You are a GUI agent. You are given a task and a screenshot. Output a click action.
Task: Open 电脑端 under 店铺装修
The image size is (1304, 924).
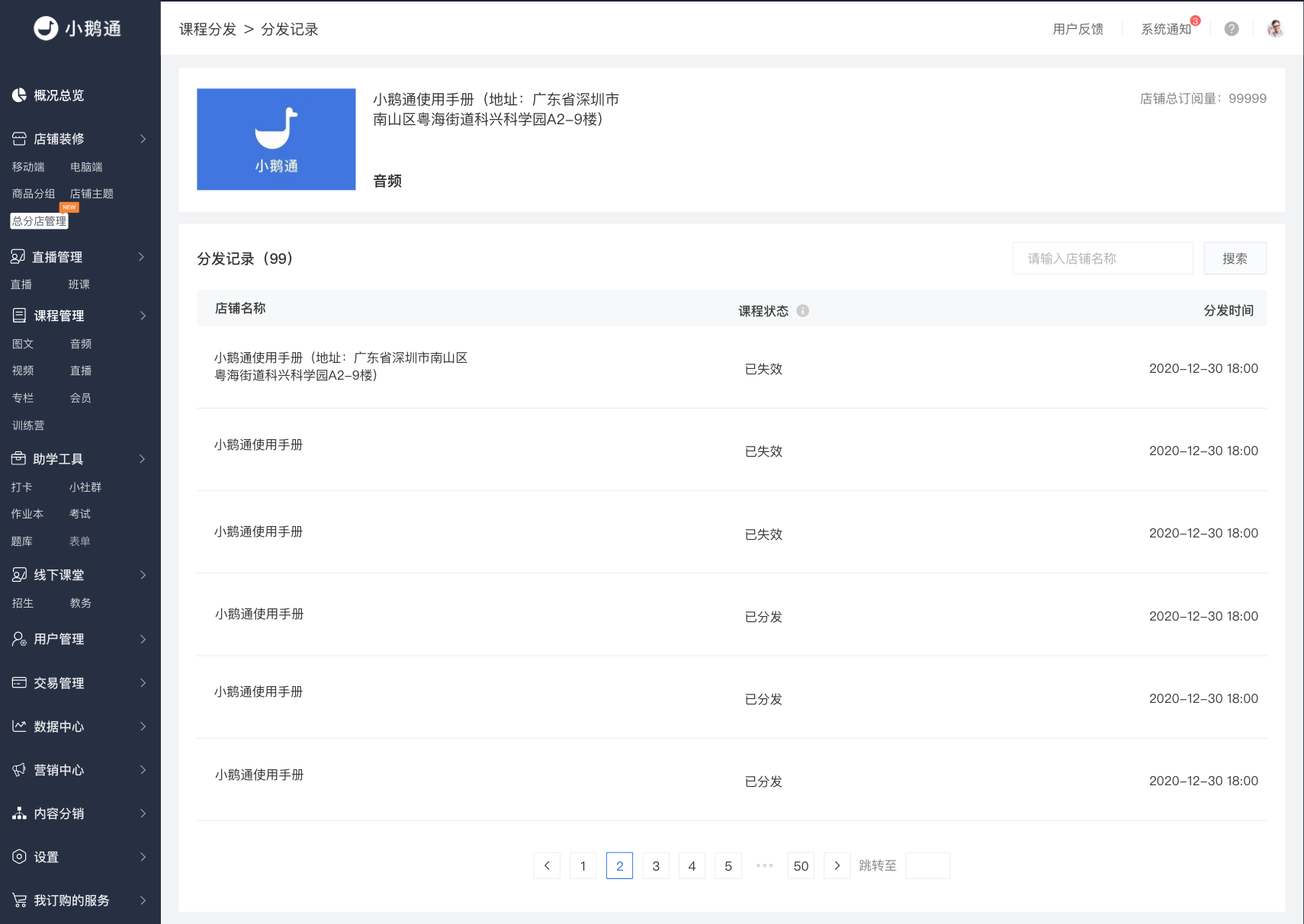(86, 167)
